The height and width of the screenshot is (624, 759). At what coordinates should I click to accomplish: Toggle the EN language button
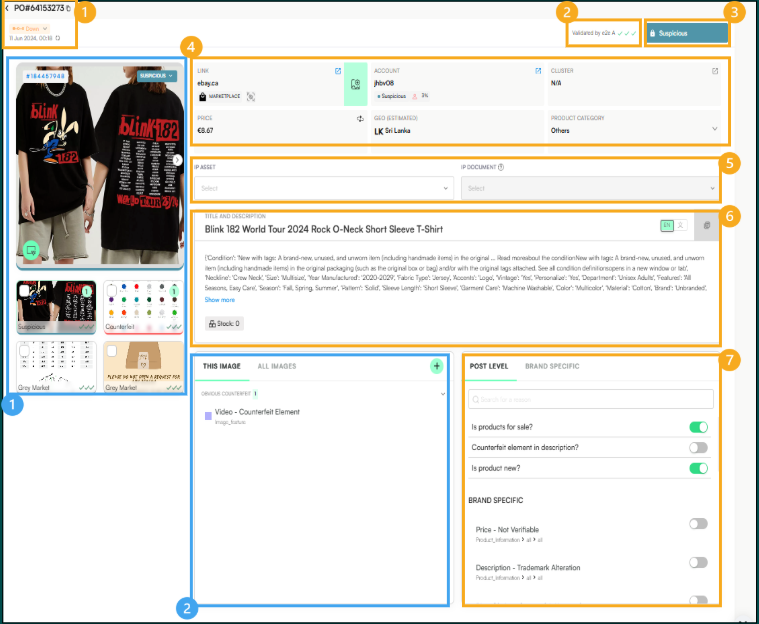tap(667, 225)
